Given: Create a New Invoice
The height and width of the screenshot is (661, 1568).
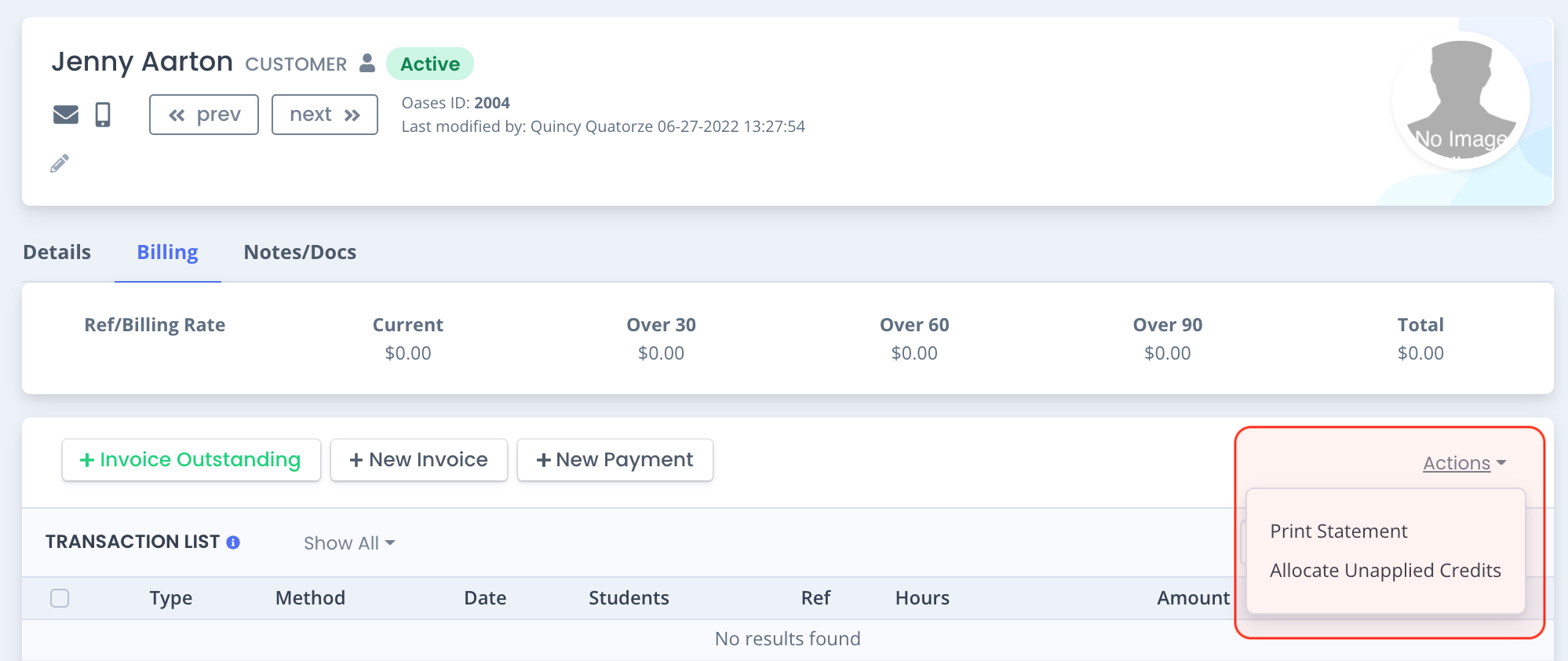Looking at the screenshot, I should click(418, 460).
